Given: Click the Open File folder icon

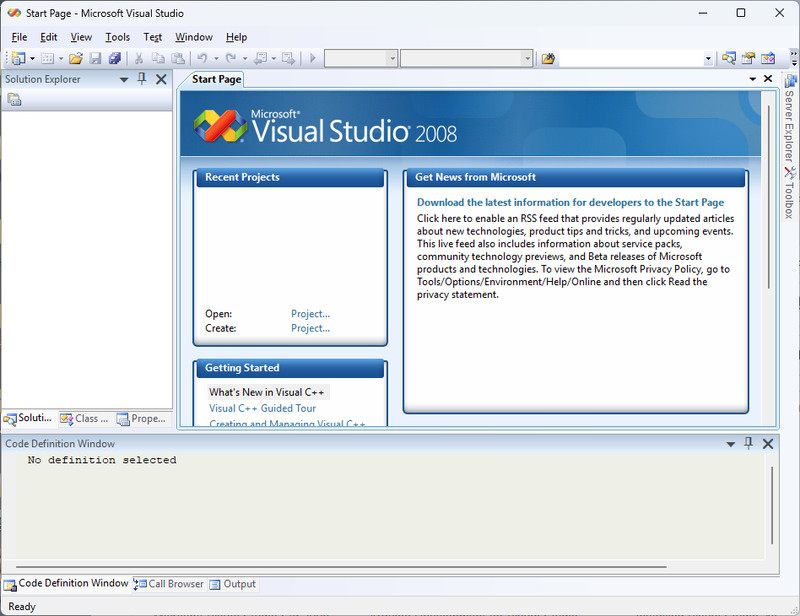Looking at the screenshot, I should (76, 58).
